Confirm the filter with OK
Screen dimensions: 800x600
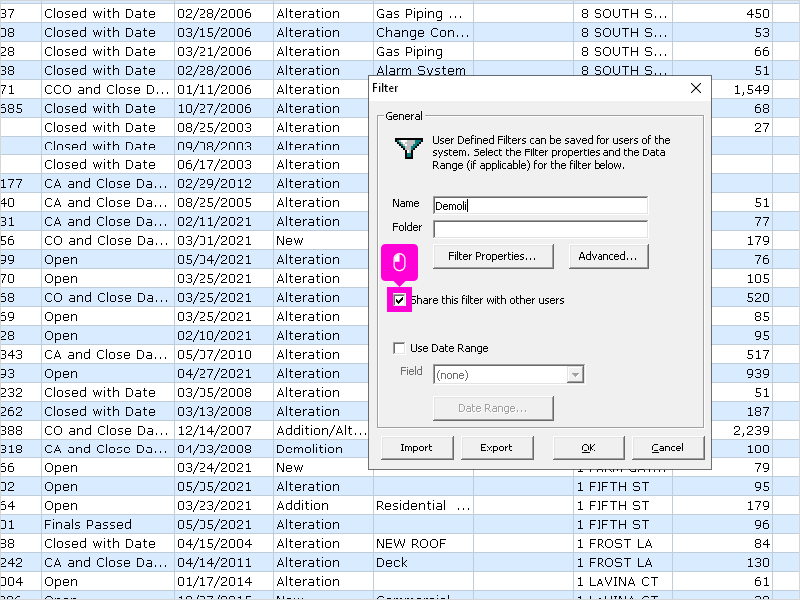588,448
